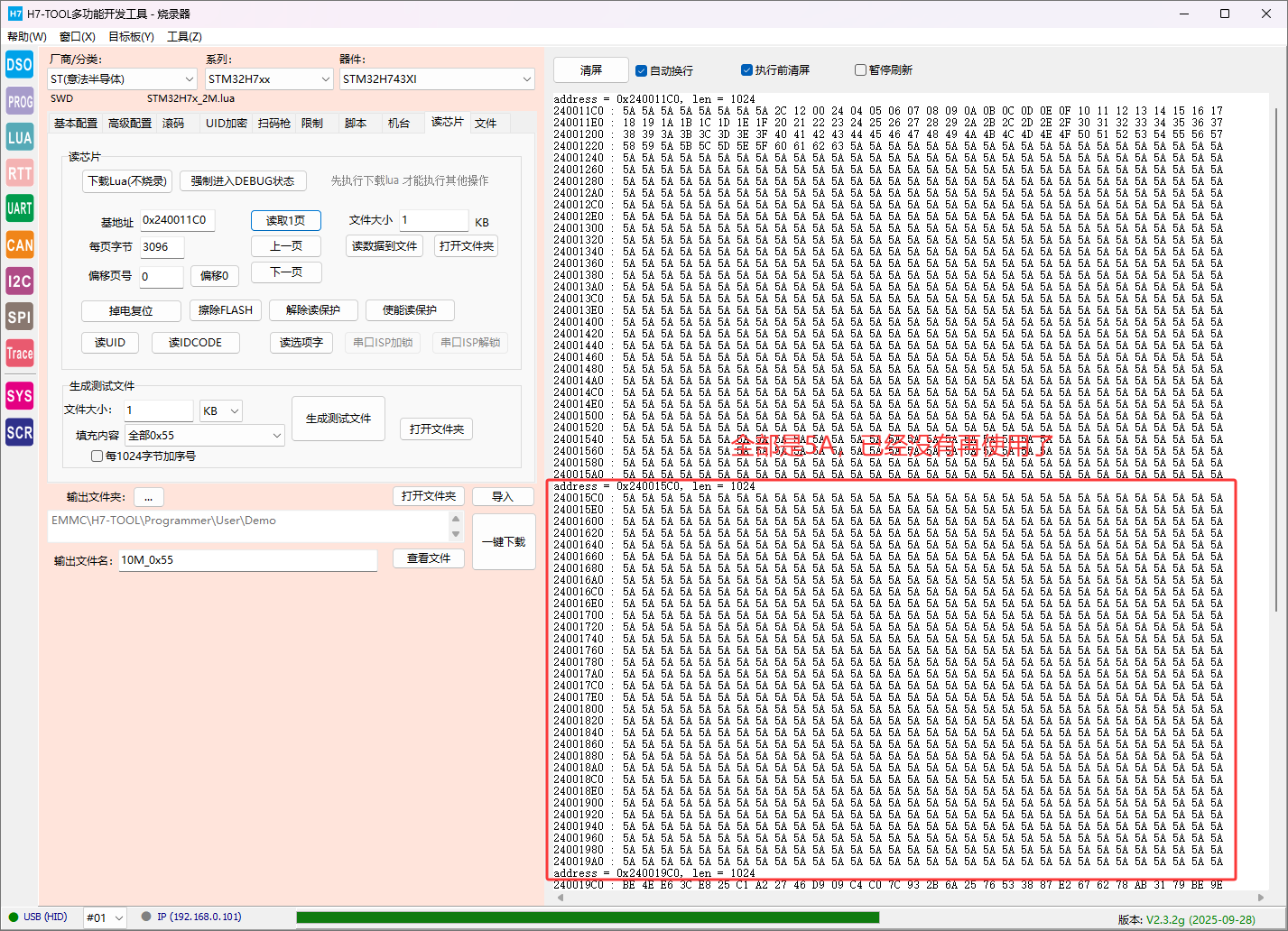Open the 窗口(X) menu
This screenshot has height=931, width=1288.
(x=78, y=37)
